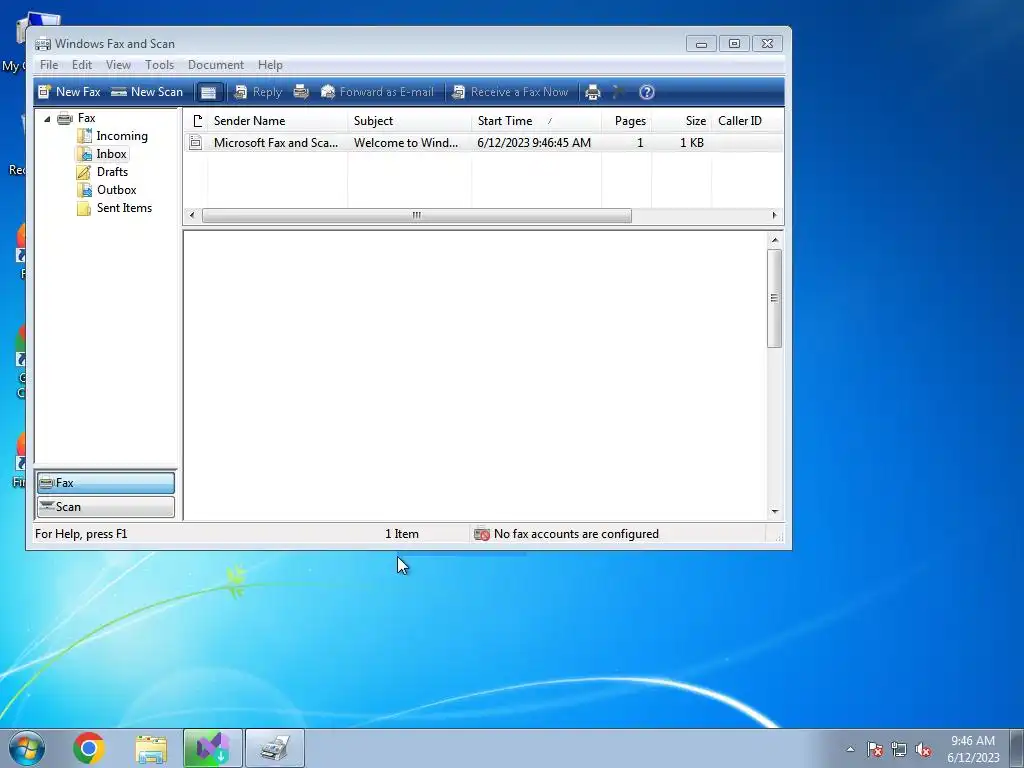Click 'No fax accounts are configured' status
The width and height of the screenshot is (1024, 768).
576,534
